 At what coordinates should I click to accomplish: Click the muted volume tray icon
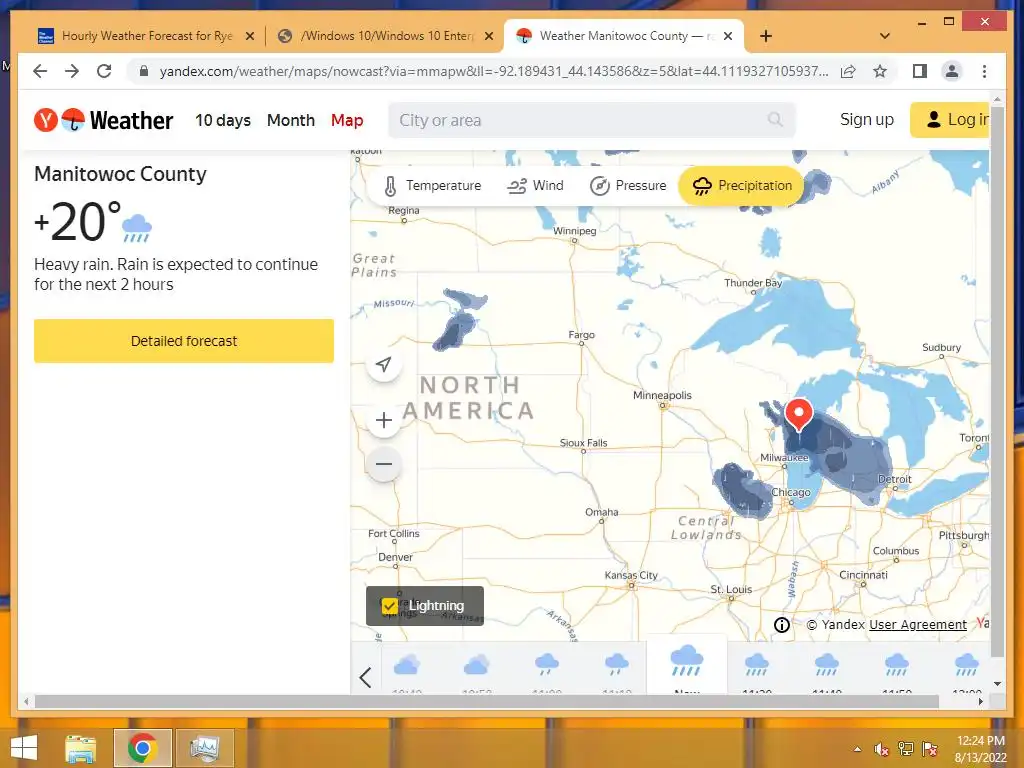point(881,750)
